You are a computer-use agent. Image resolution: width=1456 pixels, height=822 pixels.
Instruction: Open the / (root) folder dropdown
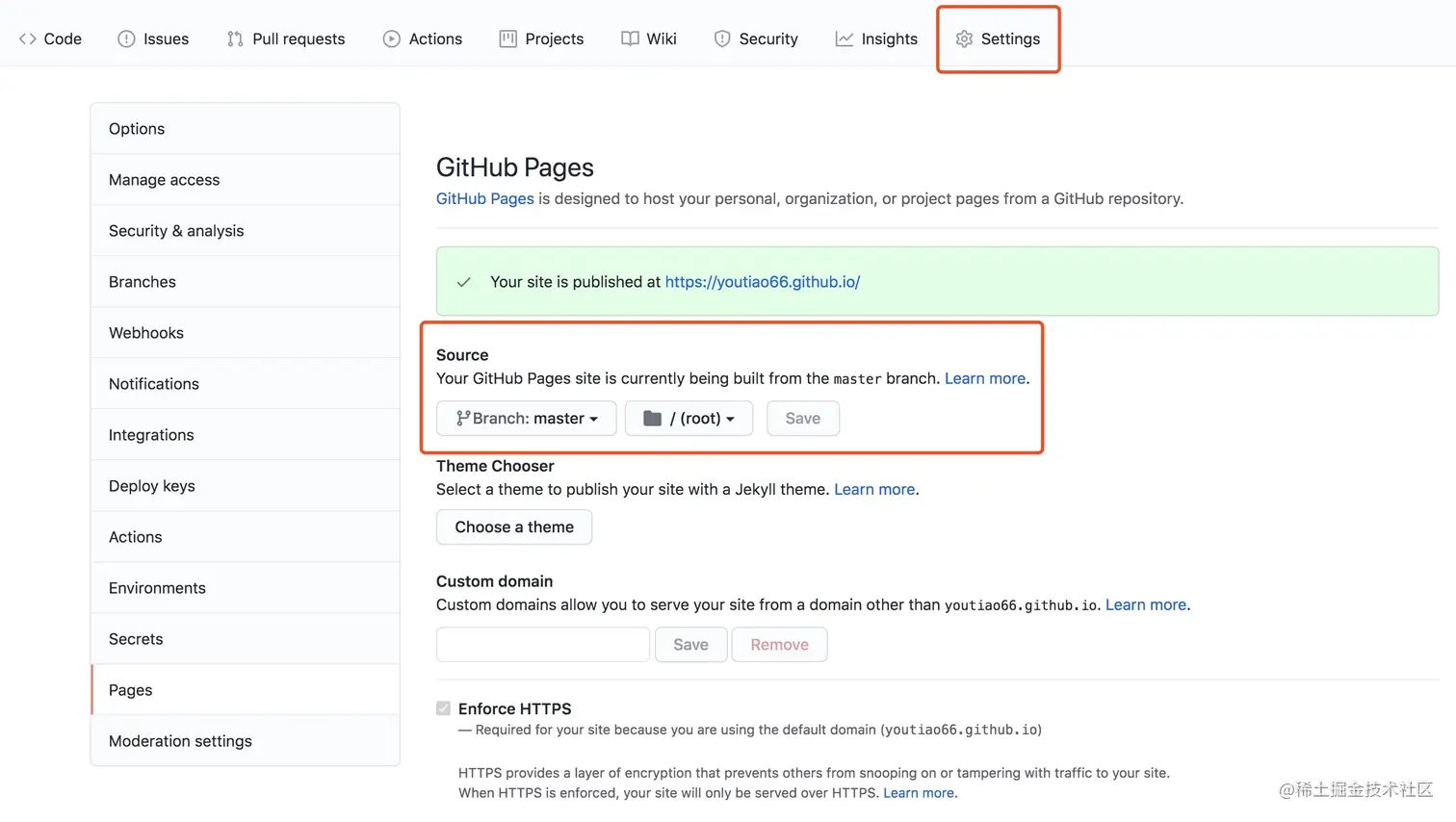[x=689, y=418]
